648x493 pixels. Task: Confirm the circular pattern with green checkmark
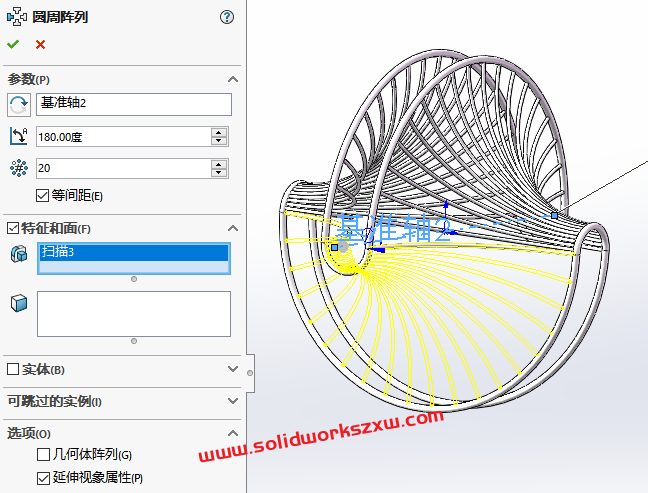coord(13,44)
